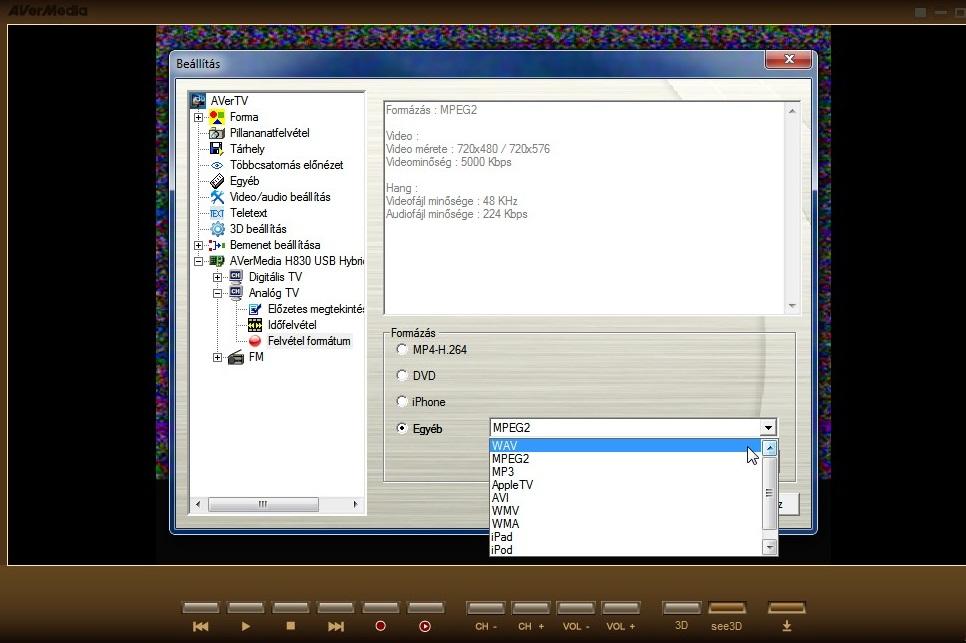Click the red record icon
This screenshot has width=966, height=643.
[380, 626]
